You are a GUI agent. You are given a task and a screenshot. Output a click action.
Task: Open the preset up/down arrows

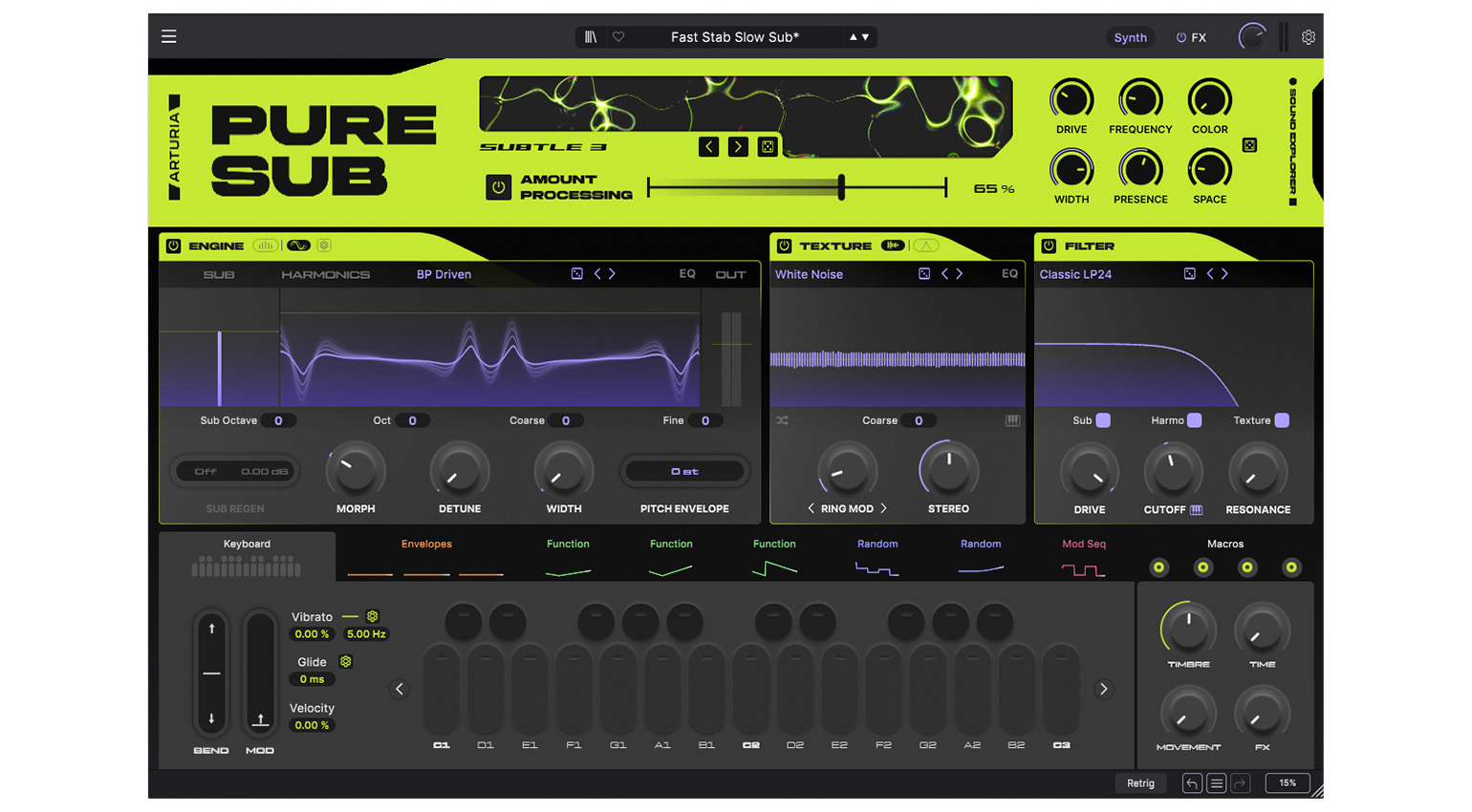(859, 37)
